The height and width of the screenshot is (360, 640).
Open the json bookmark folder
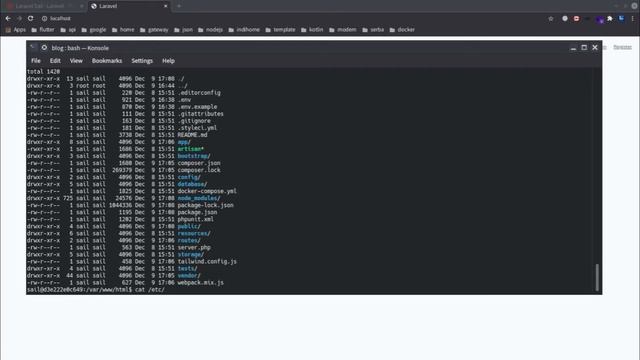click(x=183, y=30)
